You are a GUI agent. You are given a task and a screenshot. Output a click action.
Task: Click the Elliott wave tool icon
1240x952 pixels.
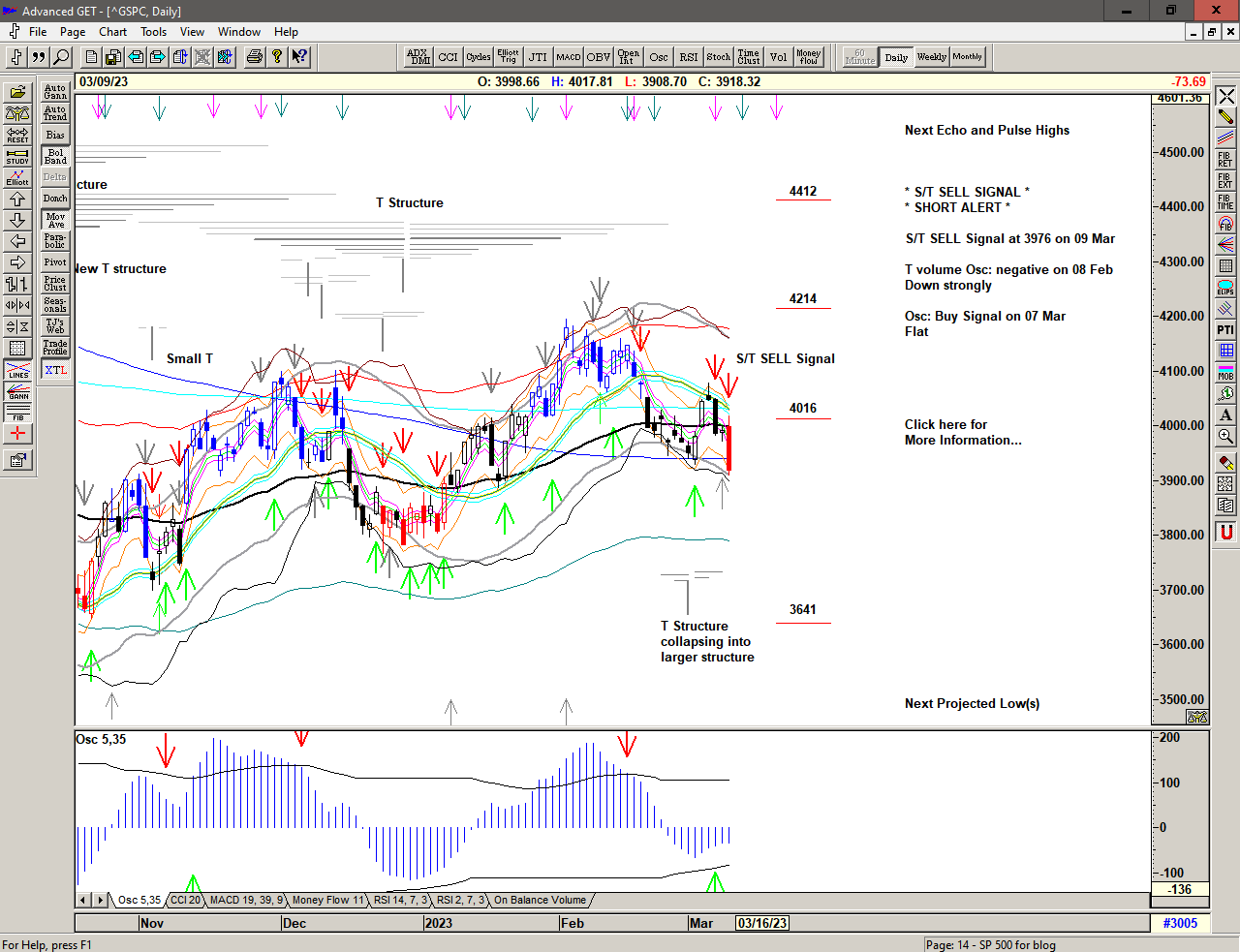17,177
